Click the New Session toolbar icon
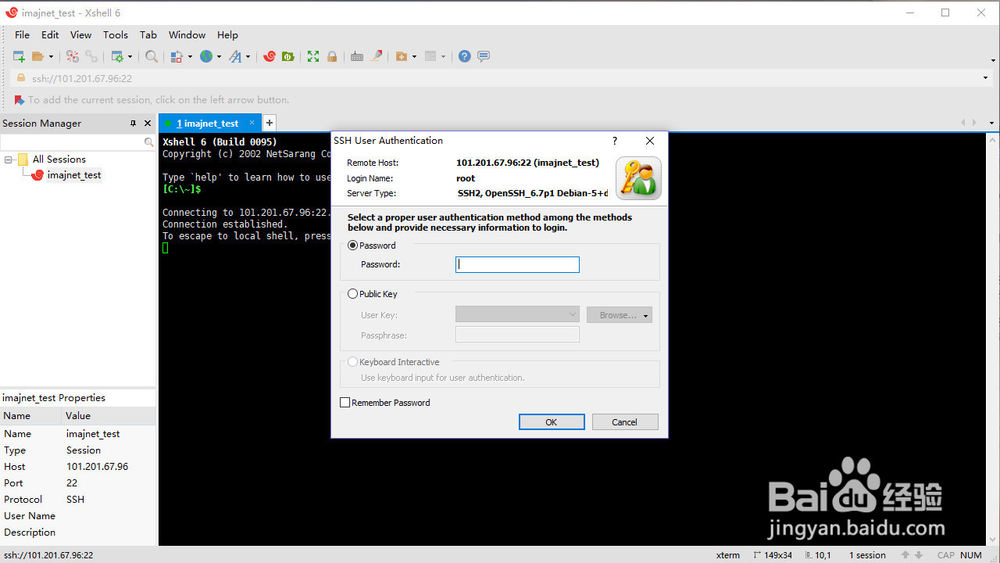Viewport: 1000px width, 563px height. (18, 57)
